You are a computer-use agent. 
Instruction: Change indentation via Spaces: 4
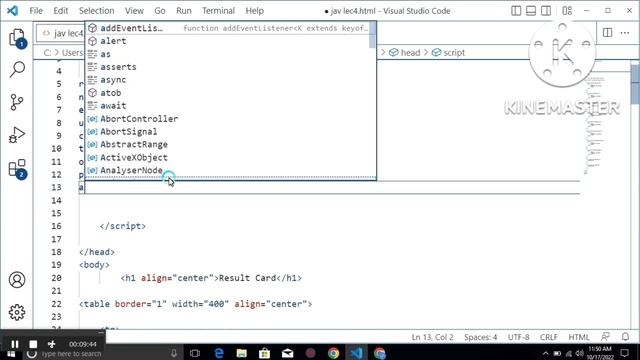pos(480,337)
